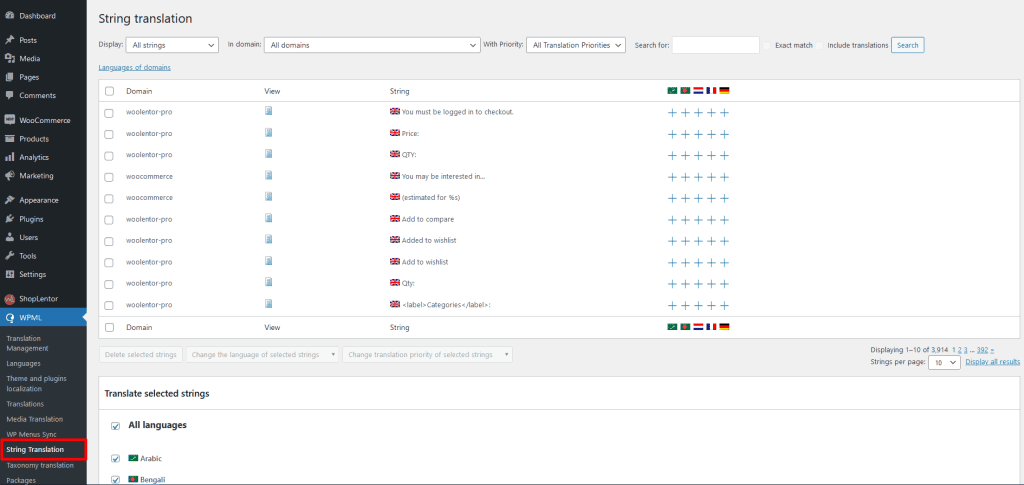1024x485 pixels.
Task: Click the Marketing megaphone icon
Action: coord(10,176)
